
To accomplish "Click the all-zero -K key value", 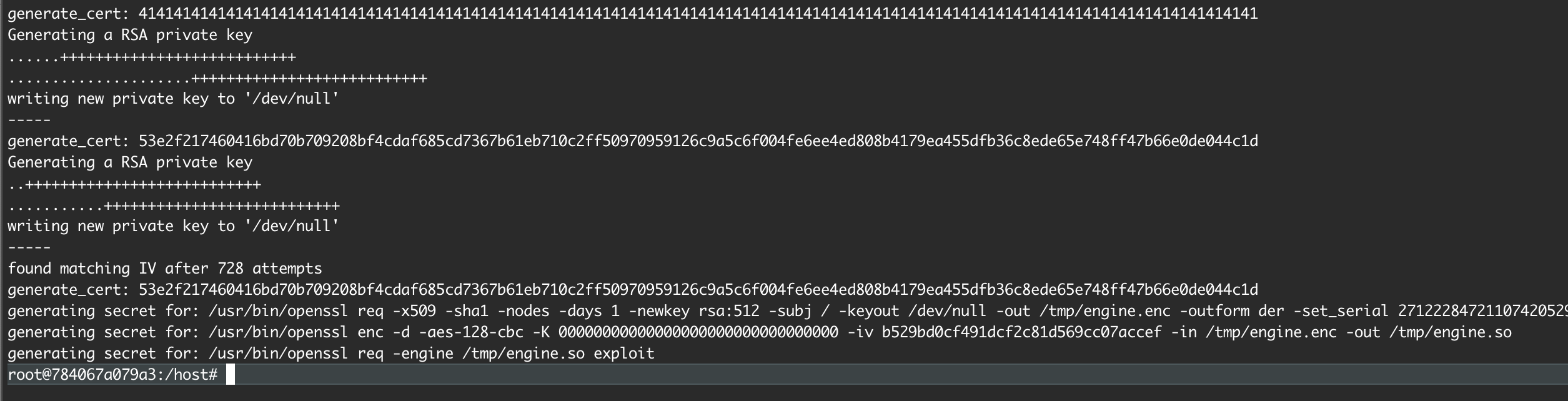I will tap(698, 332).
